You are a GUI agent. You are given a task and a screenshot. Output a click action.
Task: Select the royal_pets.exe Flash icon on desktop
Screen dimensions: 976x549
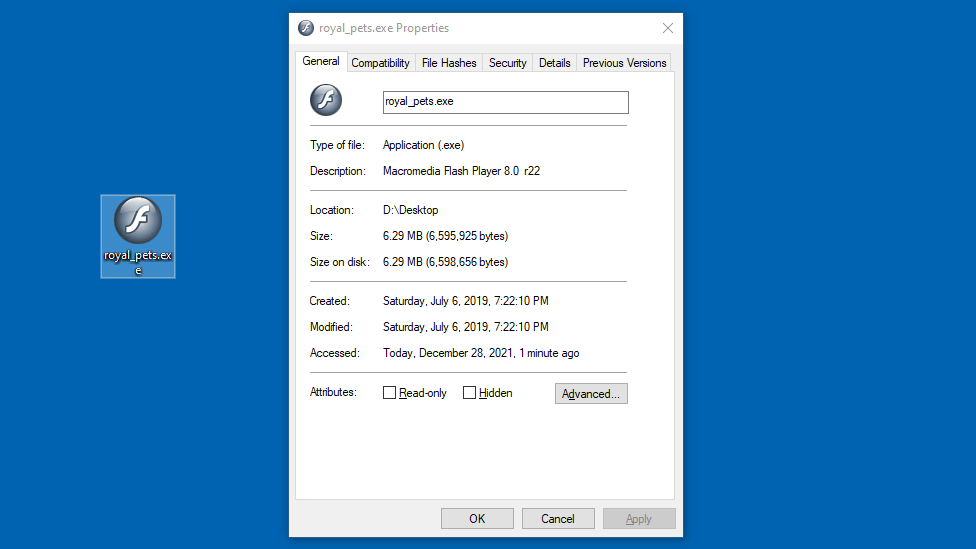tap(138, 220)
